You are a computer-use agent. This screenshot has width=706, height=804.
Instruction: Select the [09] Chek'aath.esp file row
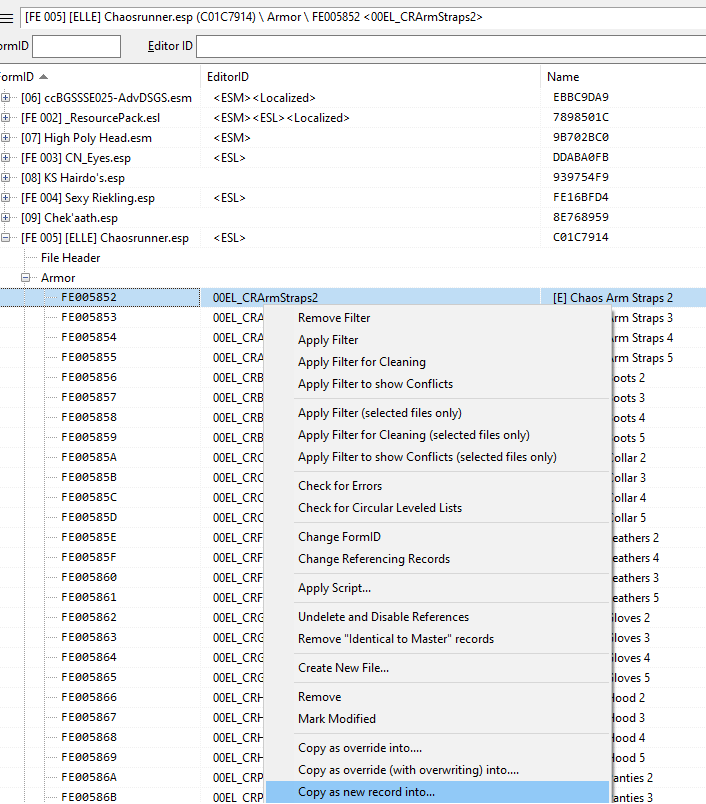[69, 218]
